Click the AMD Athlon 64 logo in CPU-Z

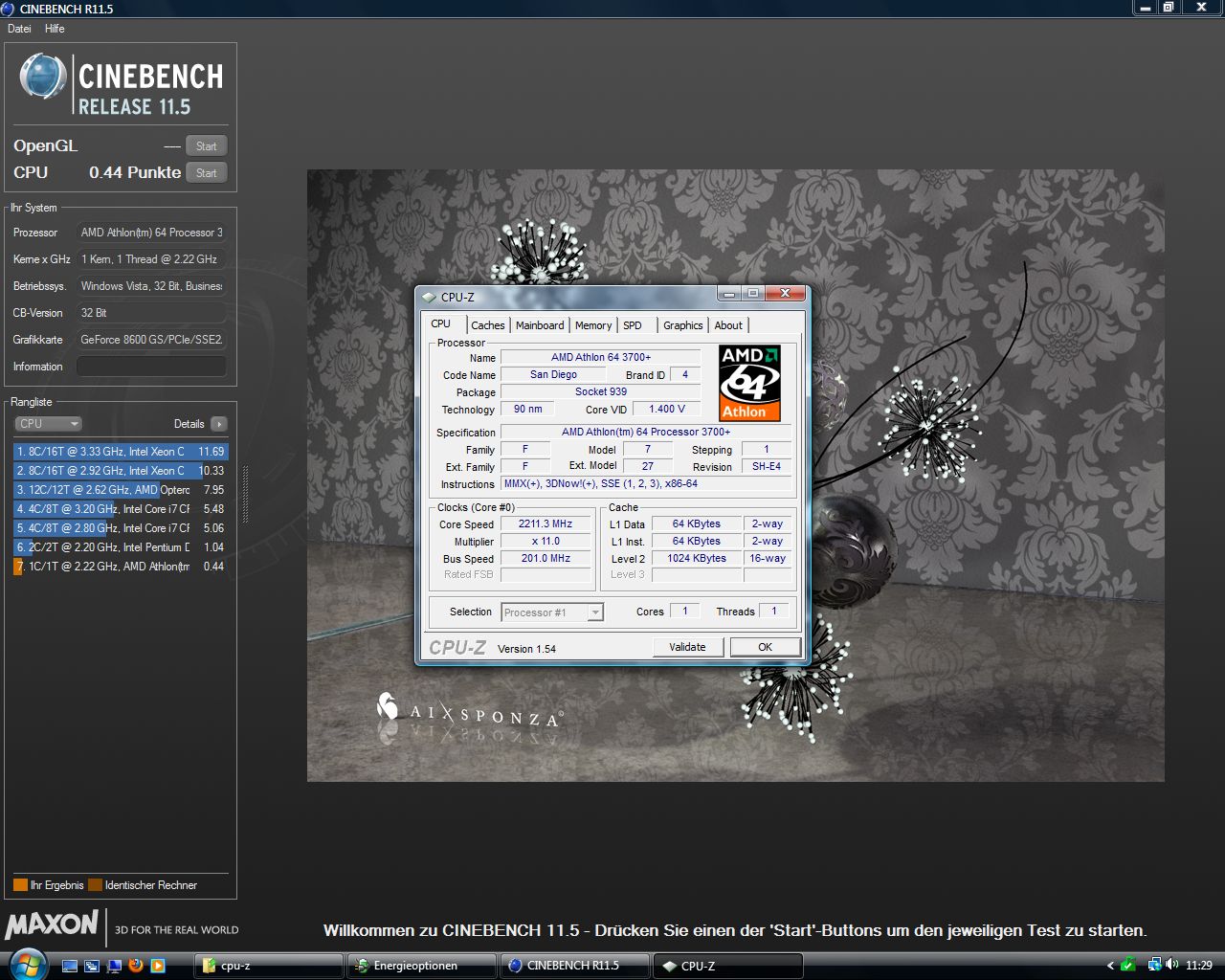pos(749,383)
